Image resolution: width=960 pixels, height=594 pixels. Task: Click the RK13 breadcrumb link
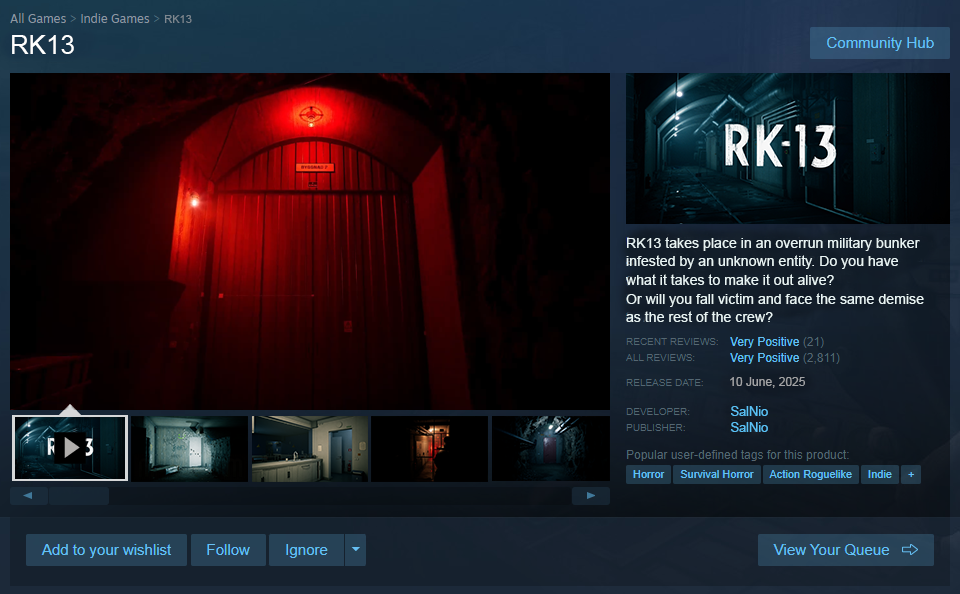(178, 19)
